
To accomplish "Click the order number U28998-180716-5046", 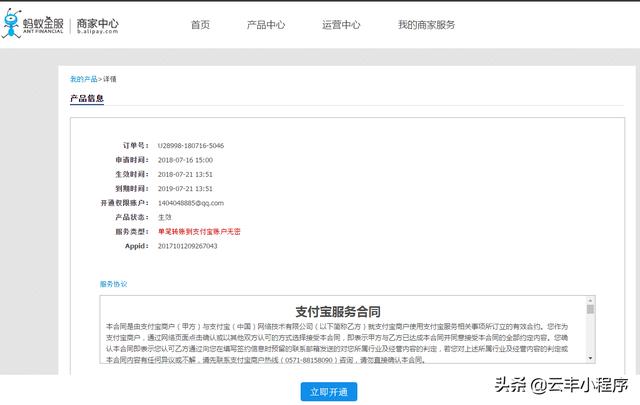I will (x=191, y=146).
